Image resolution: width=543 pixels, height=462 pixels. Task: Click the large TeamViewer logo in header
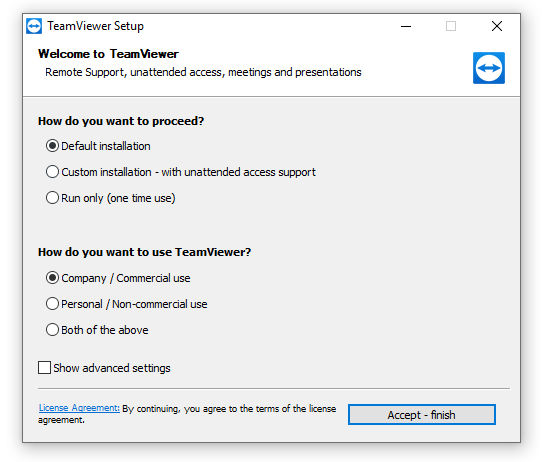point(489,68)
